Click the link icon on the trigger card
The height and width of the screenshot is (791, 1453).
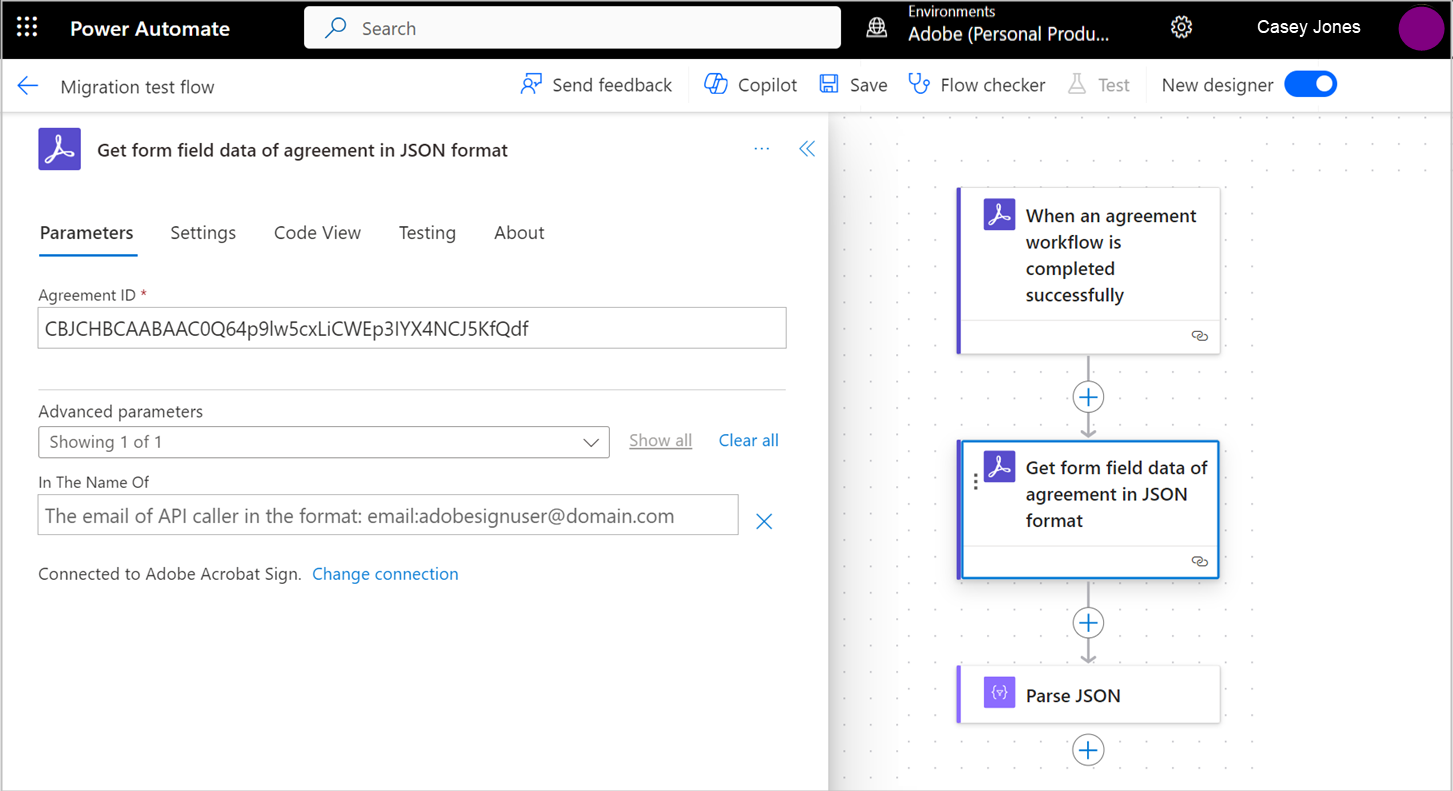pos(1199,336)
